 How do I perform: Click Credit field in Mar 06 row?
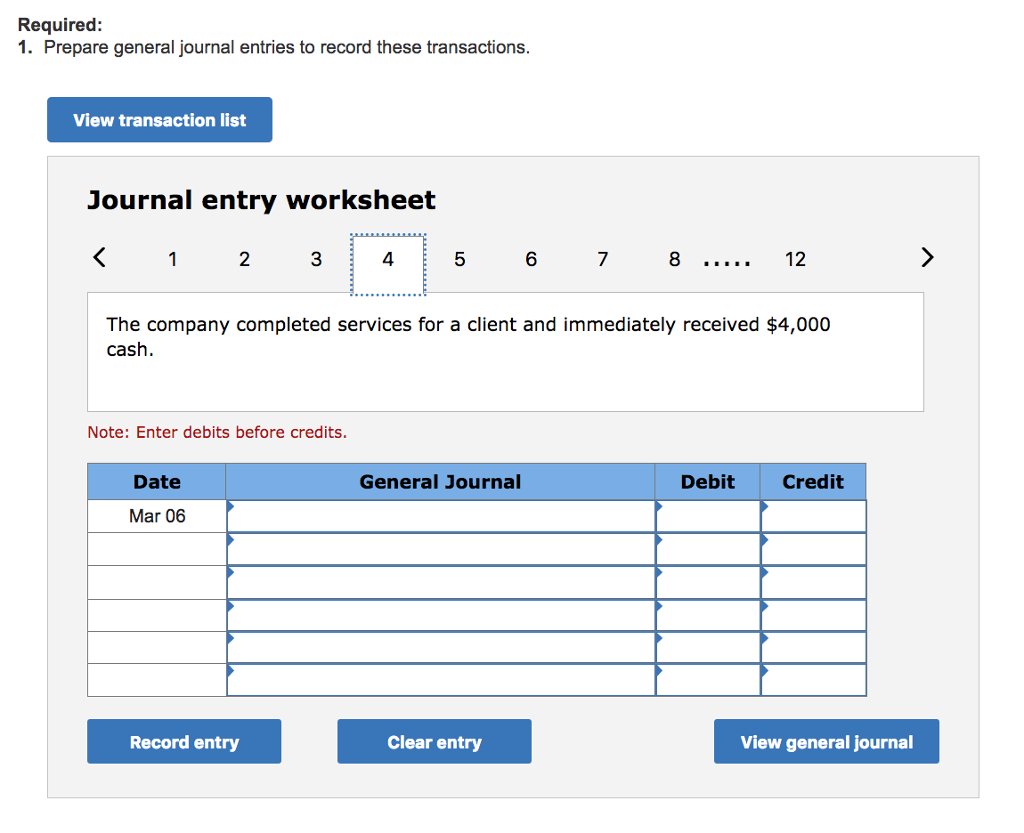[814, 516]
